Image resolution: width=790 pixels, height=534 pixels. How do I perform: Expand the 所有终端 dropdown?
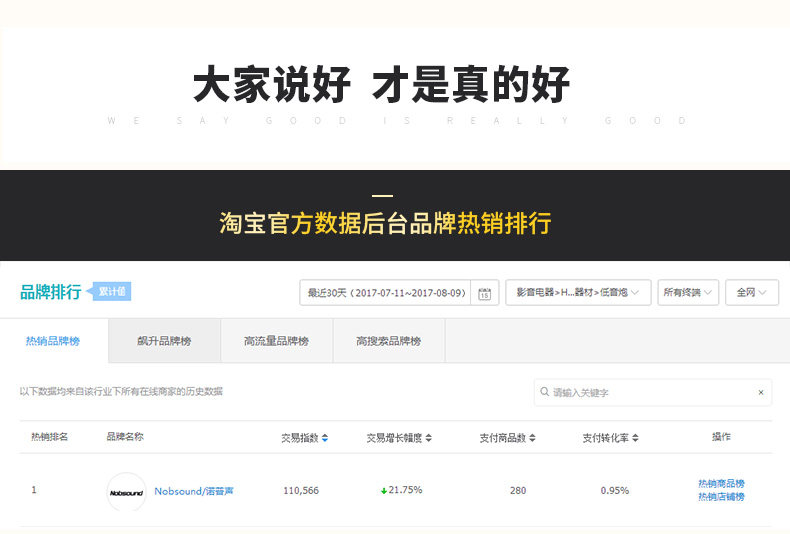[688, 293]
